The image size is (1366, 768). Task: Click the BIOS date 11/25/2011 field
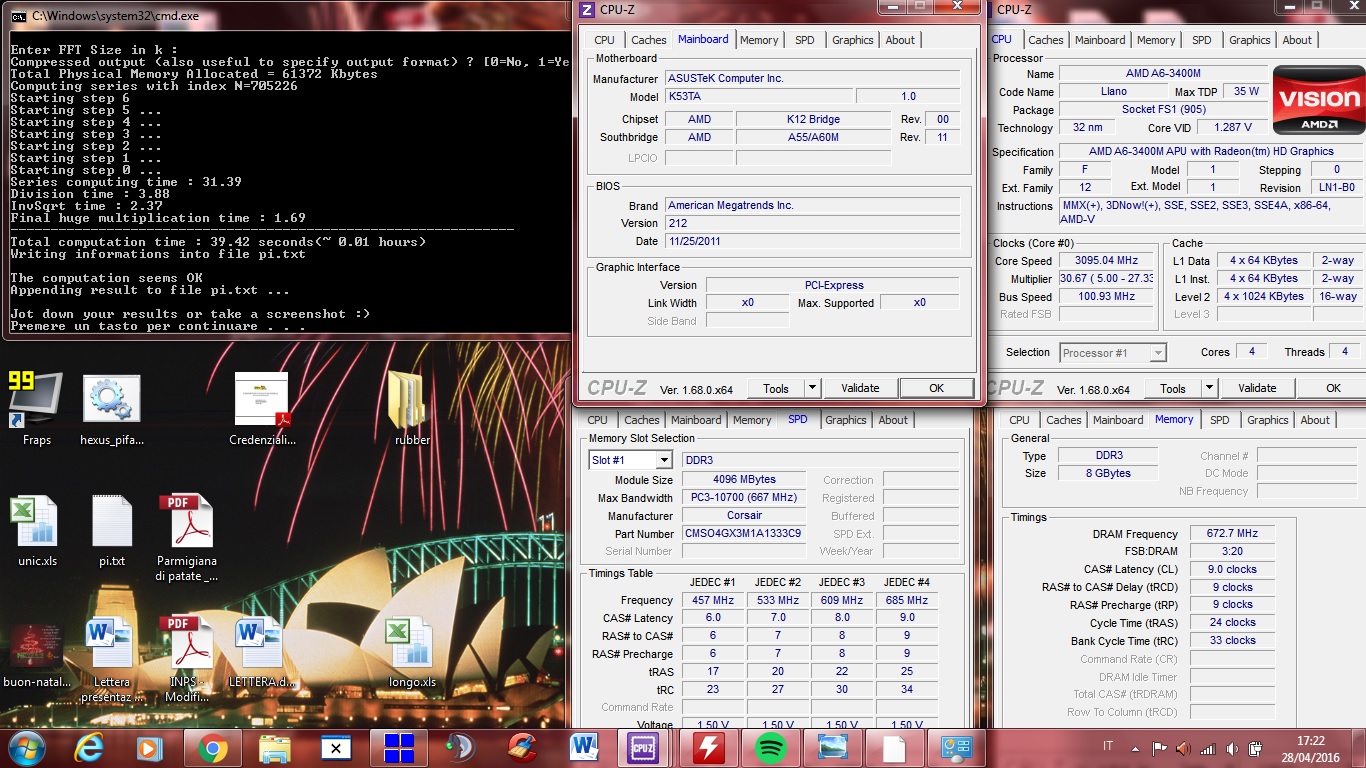[x=813, y=241]
